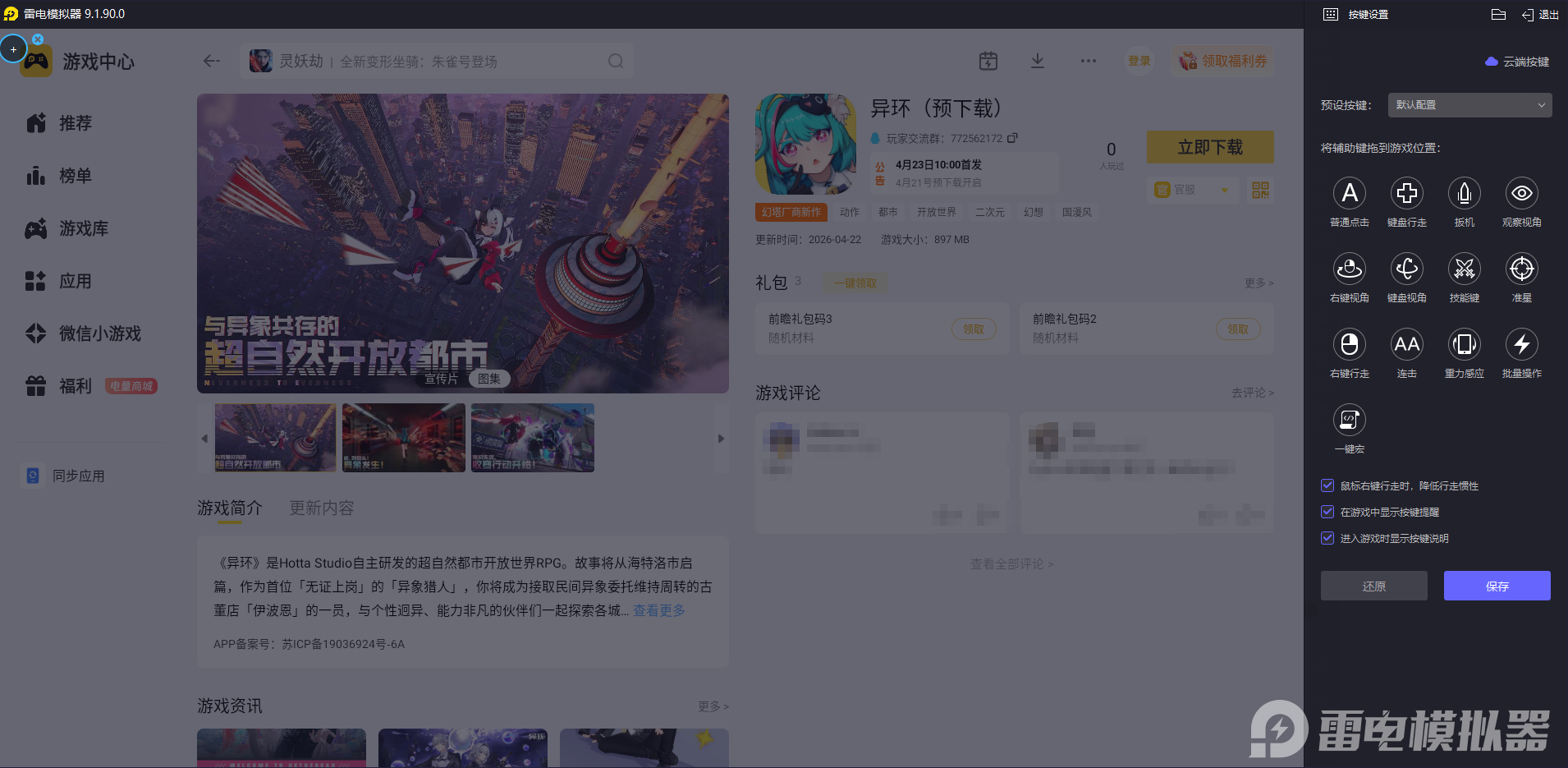Expand the 官服 server dropdown

click(1193, 190)
